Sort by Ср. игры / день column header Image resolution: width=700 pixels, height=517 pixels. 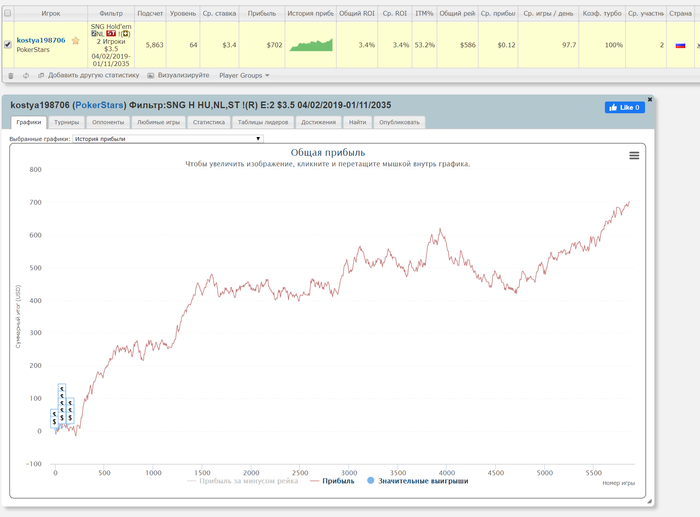pyautogui.click(x=548, y=13)
